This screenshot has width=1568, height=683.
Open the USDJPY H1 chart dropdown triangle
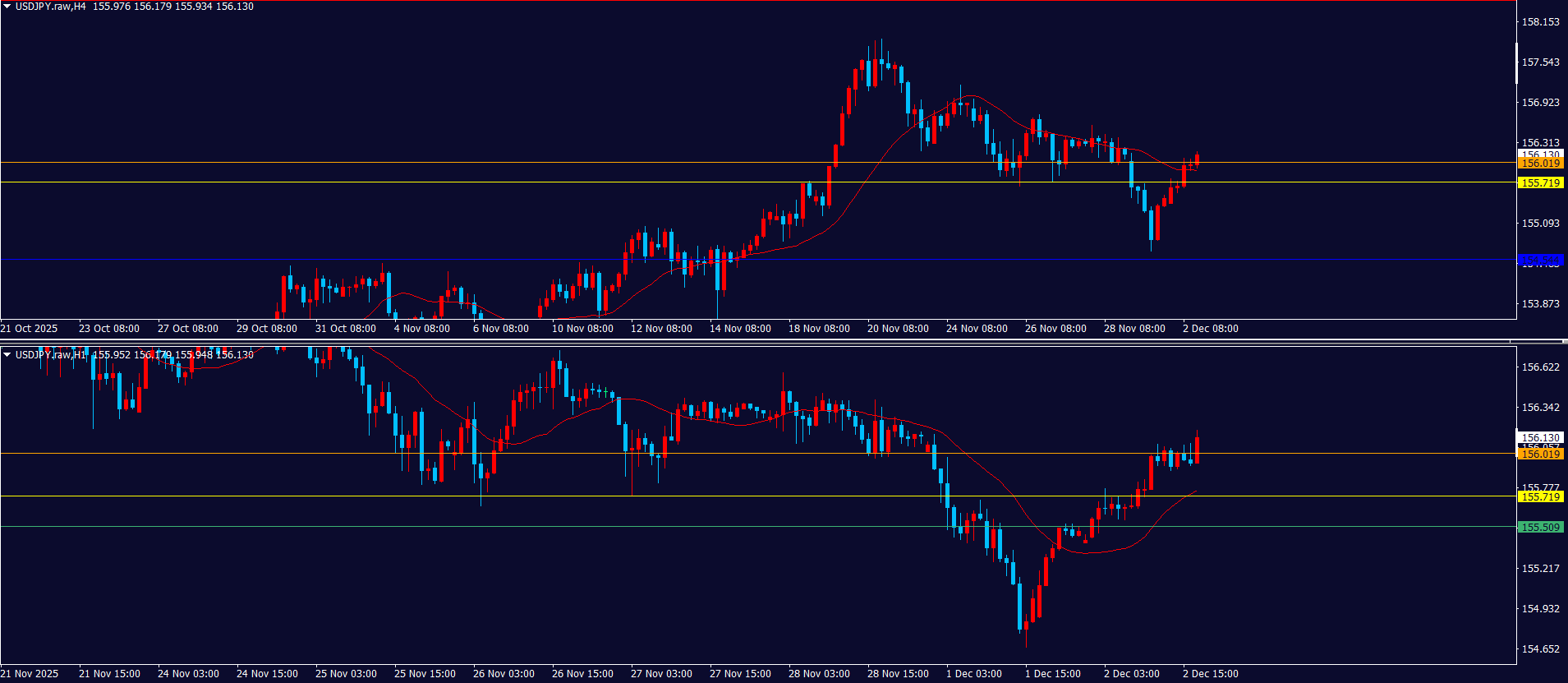click(x=7, y=355)
